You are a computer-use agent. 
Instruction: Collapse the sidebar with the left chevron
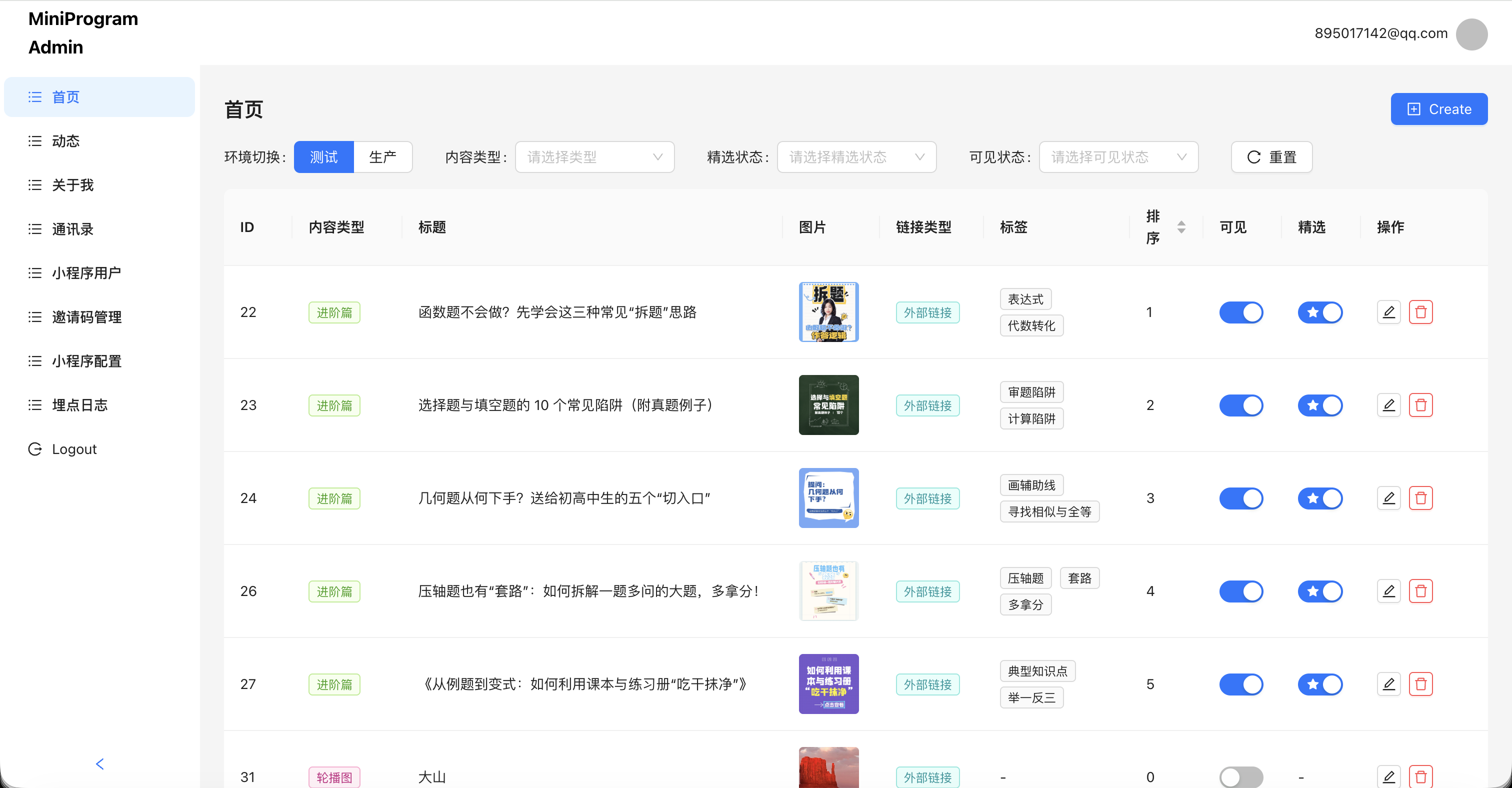[x=100, y=763]
